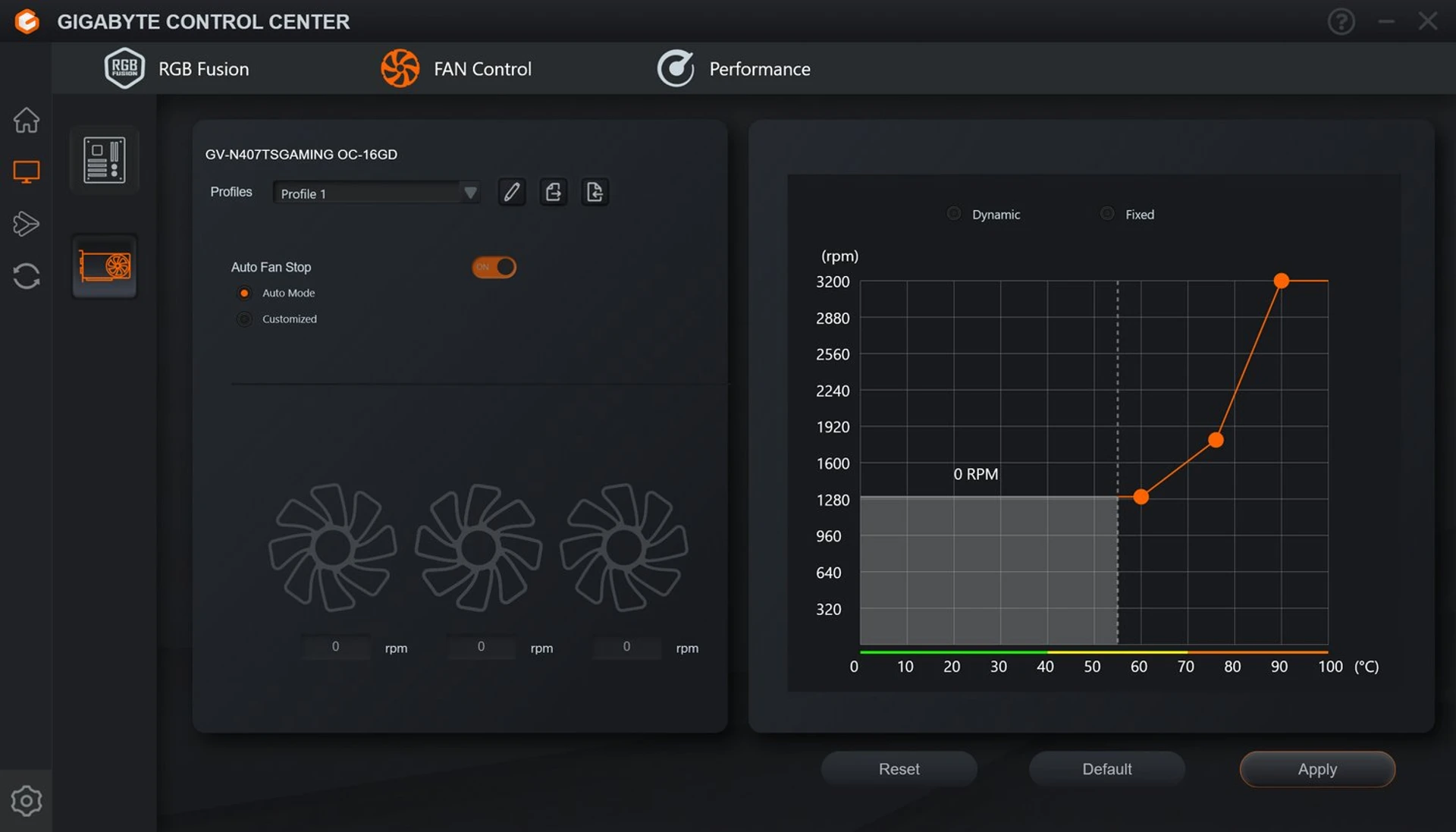Click the Default button
The width and height of the screenshot is (1456, 832).
click(x=1106, y=769)
